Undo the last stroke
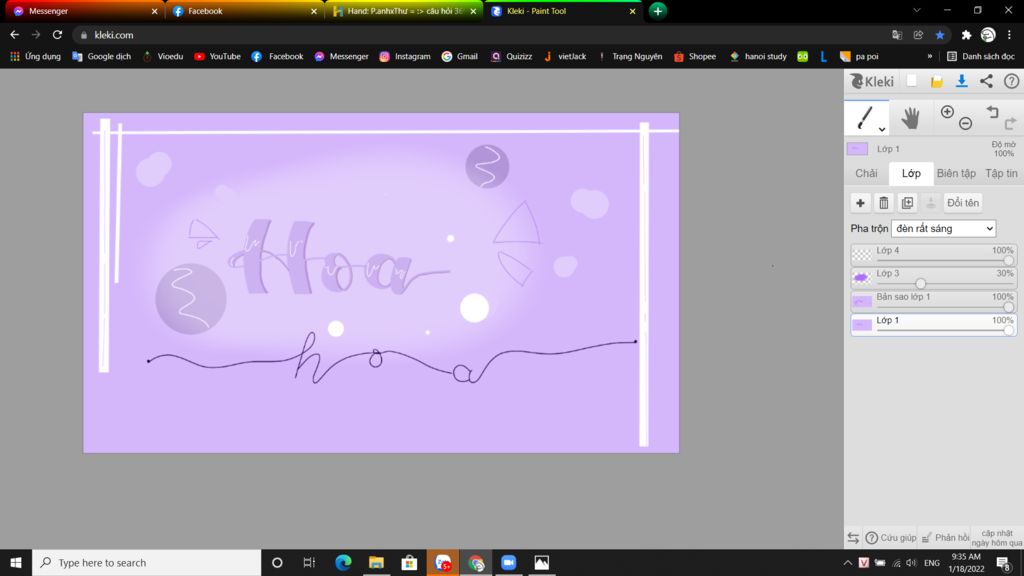The image size is (1024, 576). coord(993,112)
